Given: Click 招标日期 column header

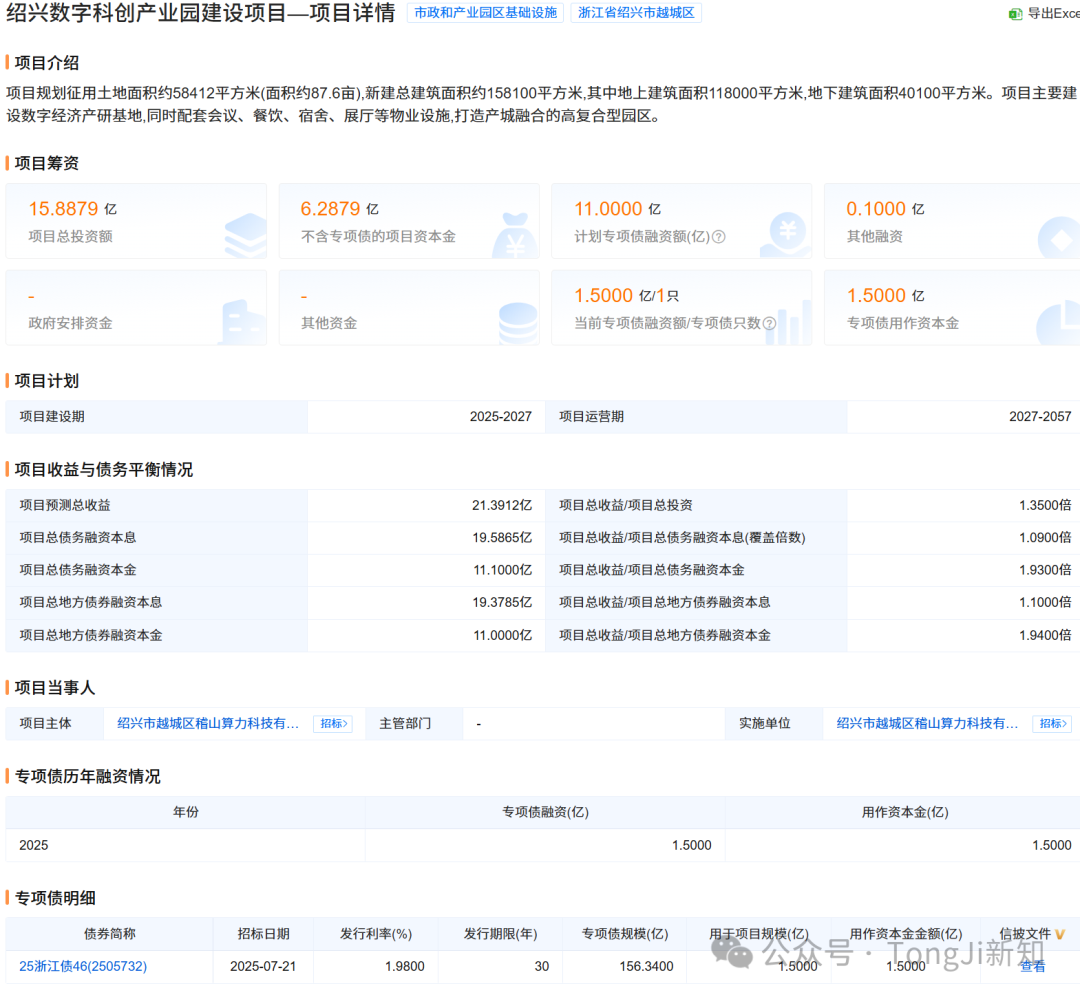Looking at the screenshot, I should [263, 934].
